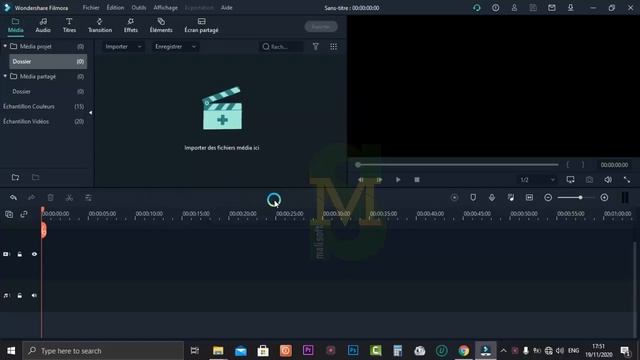Open the Écran partagé tab
Image resolution: width=640 pixels, height=360 pixels.
(201, 25)
